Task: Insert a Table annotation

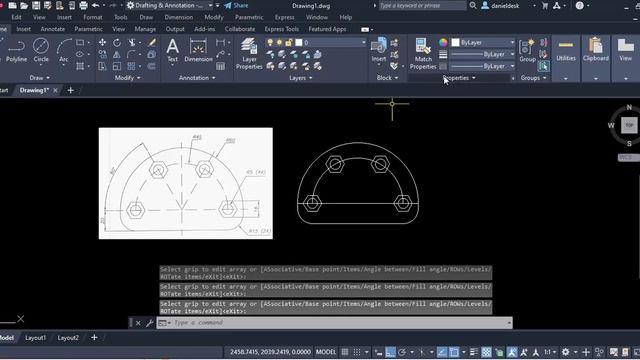Action: (220, 66)
